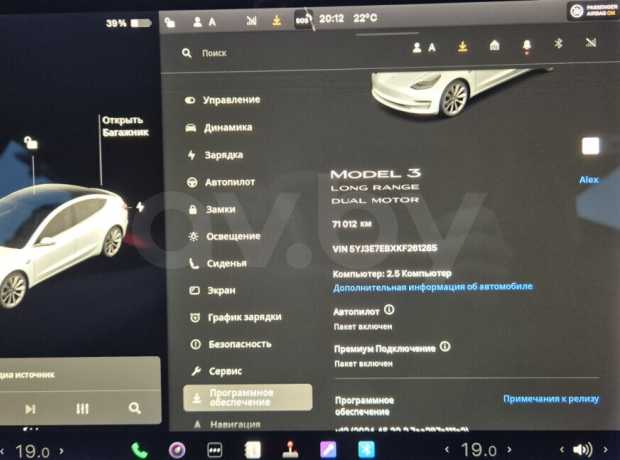Open the Toybox purple icon in dock
620x460 pixels.
point(328,450)
